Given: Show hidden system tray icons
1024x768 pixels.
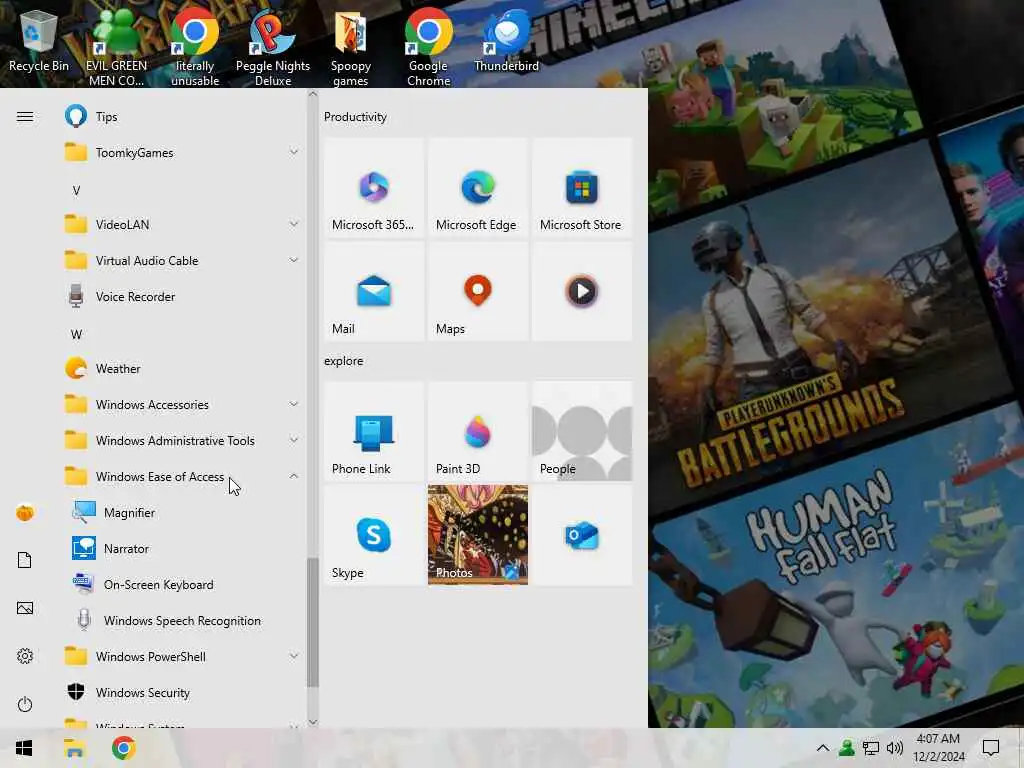Looking at the screenshot, I should tap(823, 748).
